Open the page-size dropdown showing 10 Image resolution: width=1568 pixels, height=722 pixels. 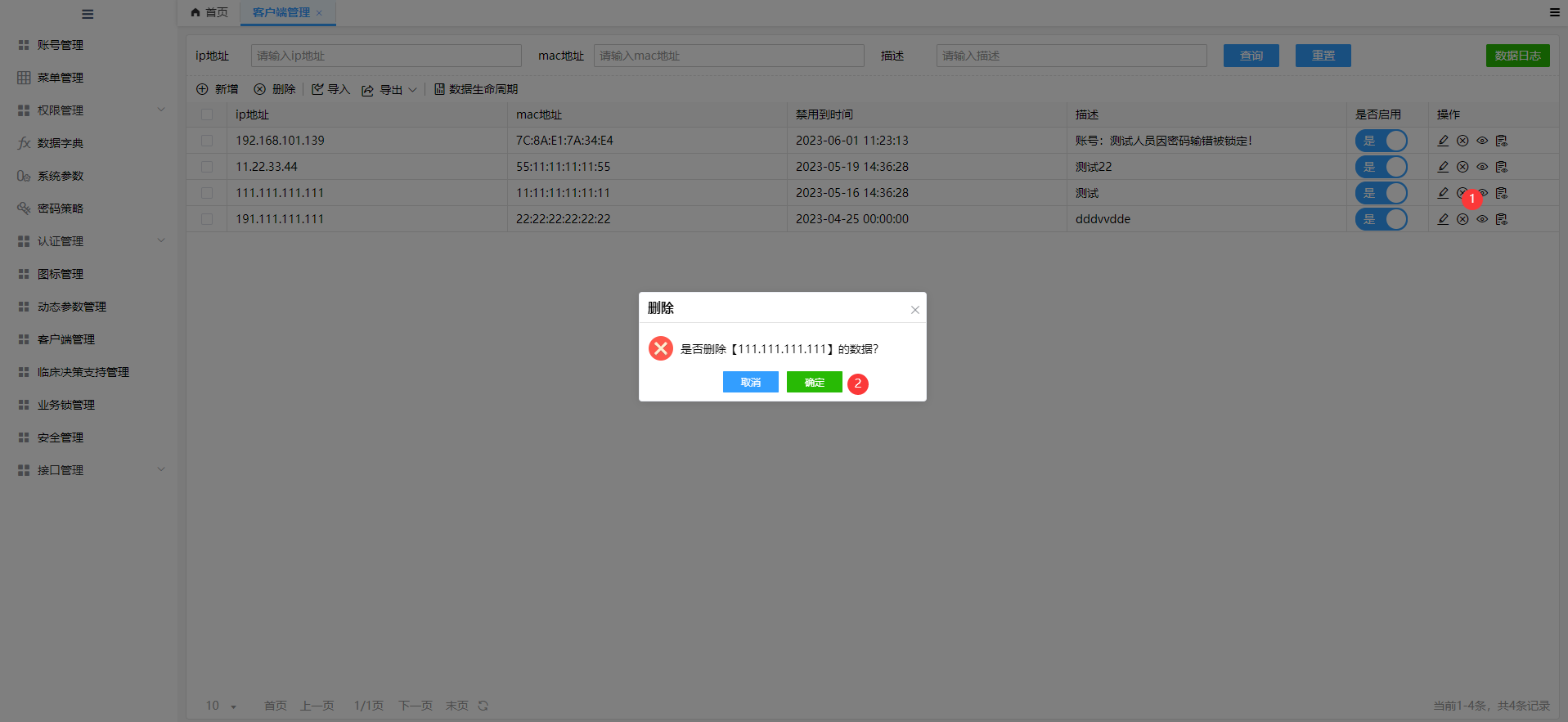tap(221, 706)
